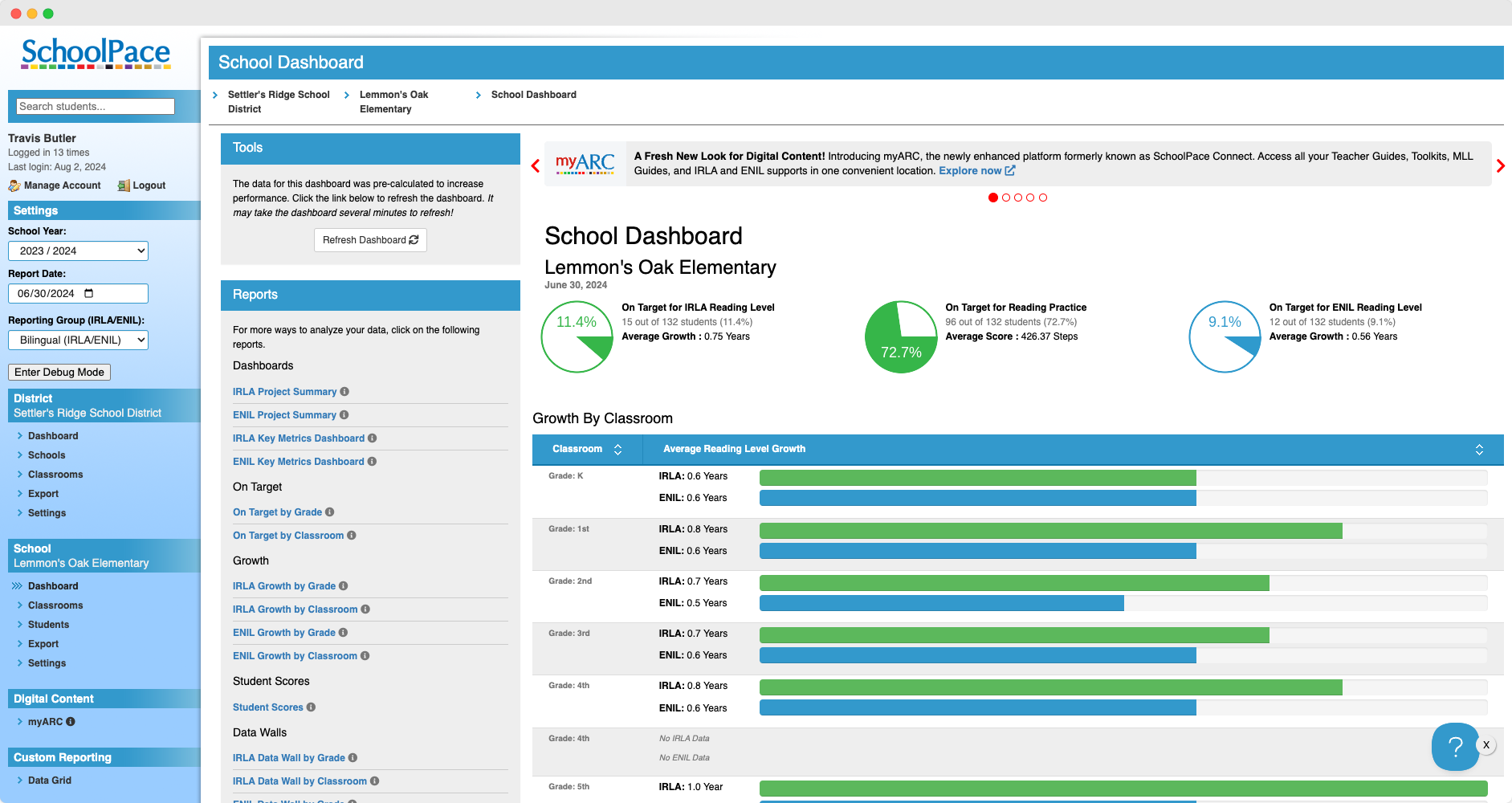Click Lemmon's Oak Elementary breadcrumb
The width and height of the screenshot is (1512, 803).
(x=394, y=102)
